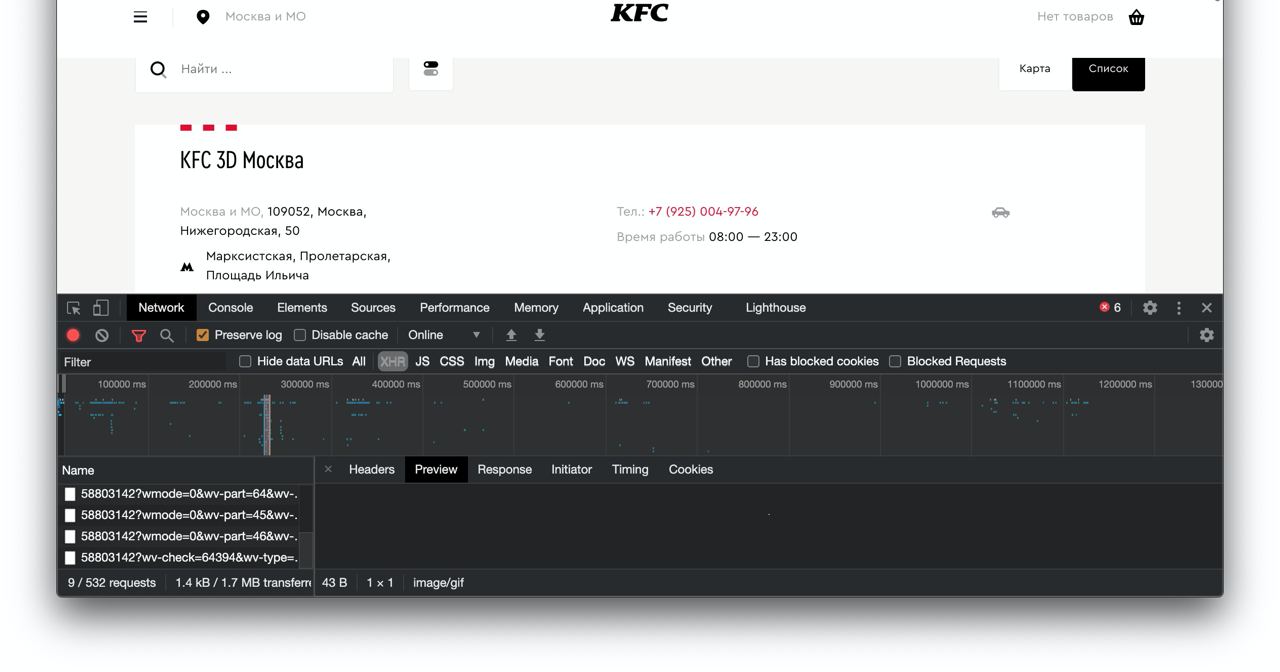Open the Network panel settings gear
This screenshot has height=672, width=1280.
[1207, 335]
